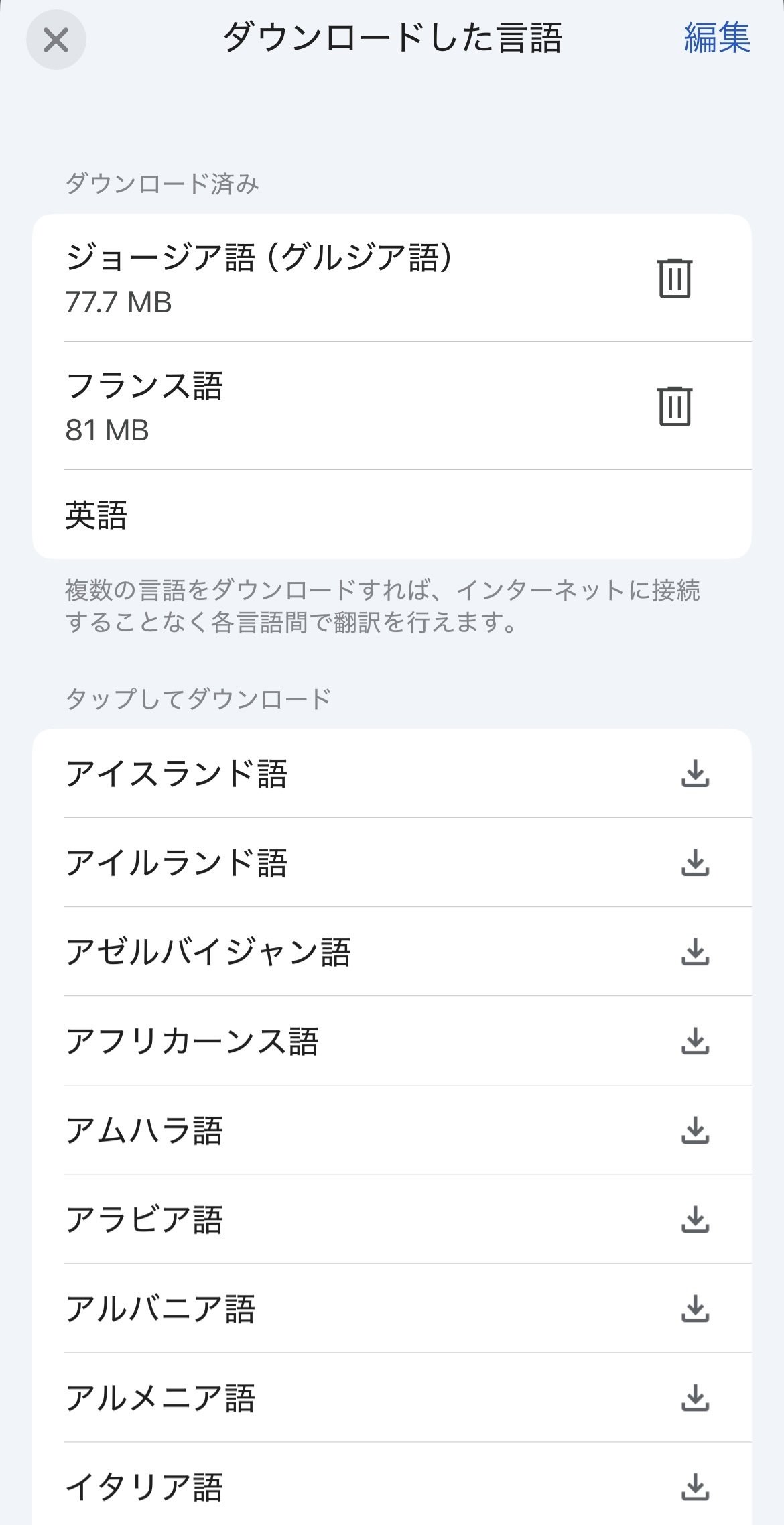Download the アムハラ語 language pack

[695, 1130]
